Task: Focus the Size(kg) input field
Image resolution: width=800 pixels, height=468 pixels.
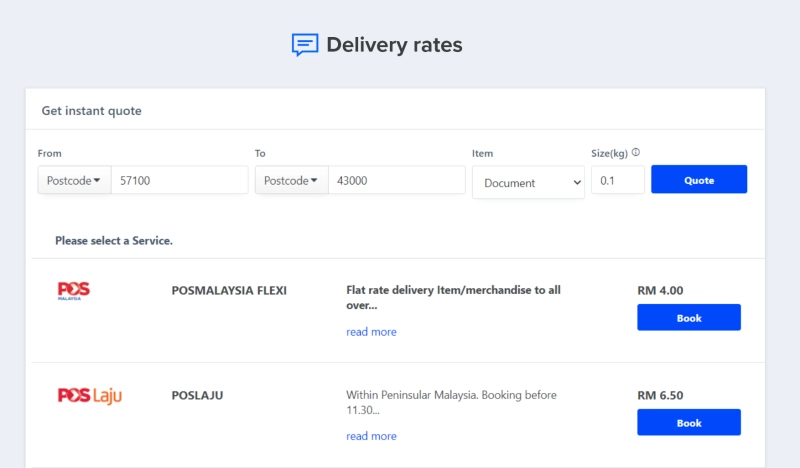Action: click(x=617, y=180)
